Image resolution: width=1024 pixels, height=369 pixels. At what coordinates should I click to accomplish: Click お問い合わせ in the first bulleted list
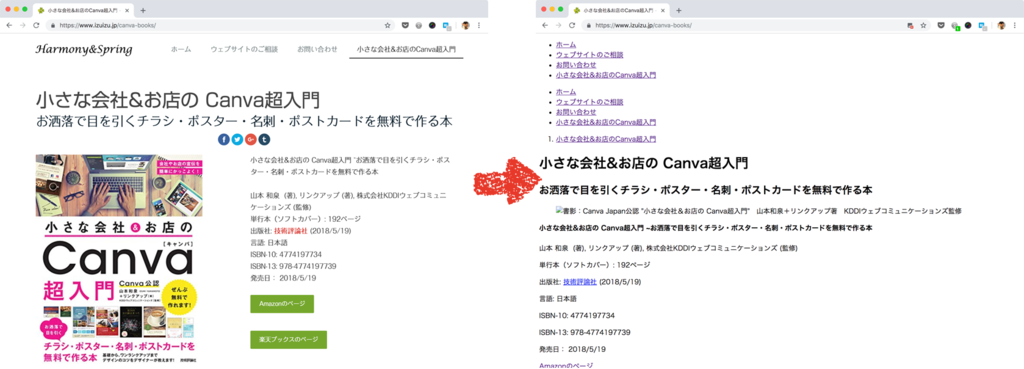576,65
